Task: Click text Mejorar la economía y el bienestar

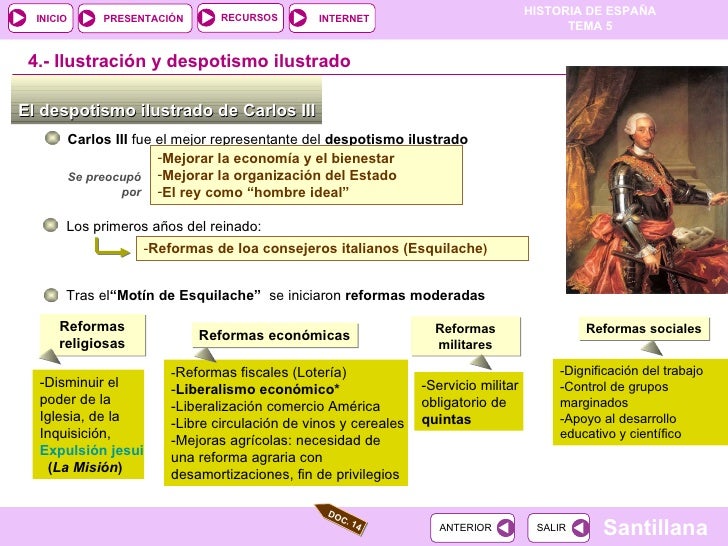Action: click(276, 158)
